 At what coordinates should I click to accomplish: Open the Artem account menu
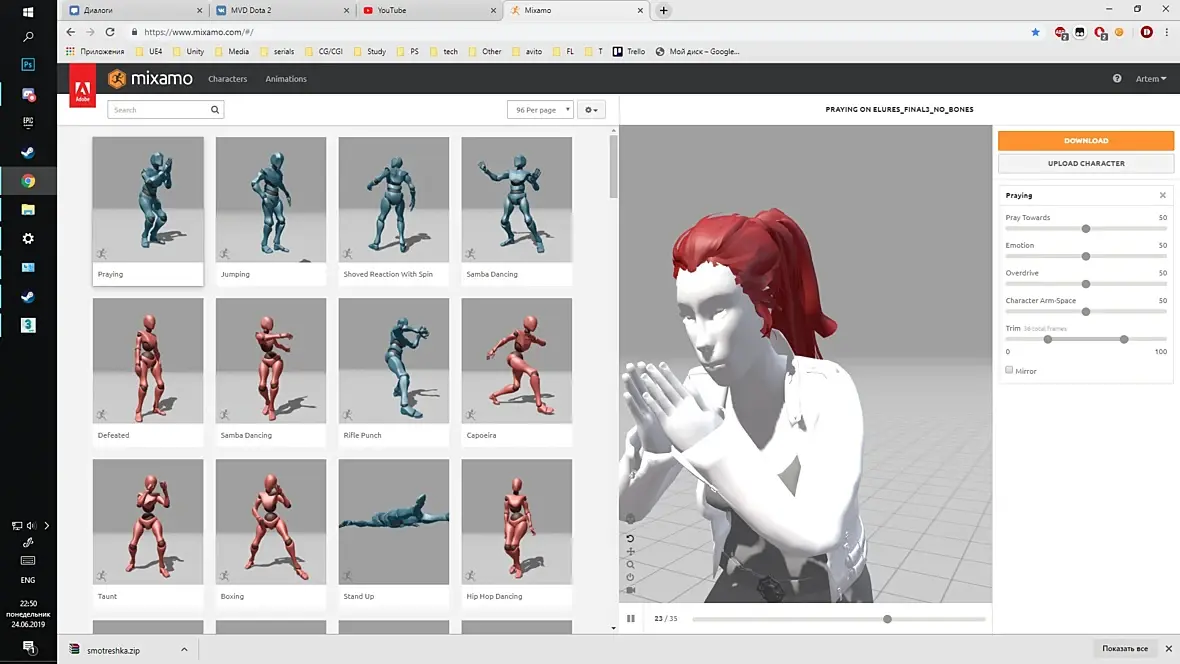(x=1150, y=79)
